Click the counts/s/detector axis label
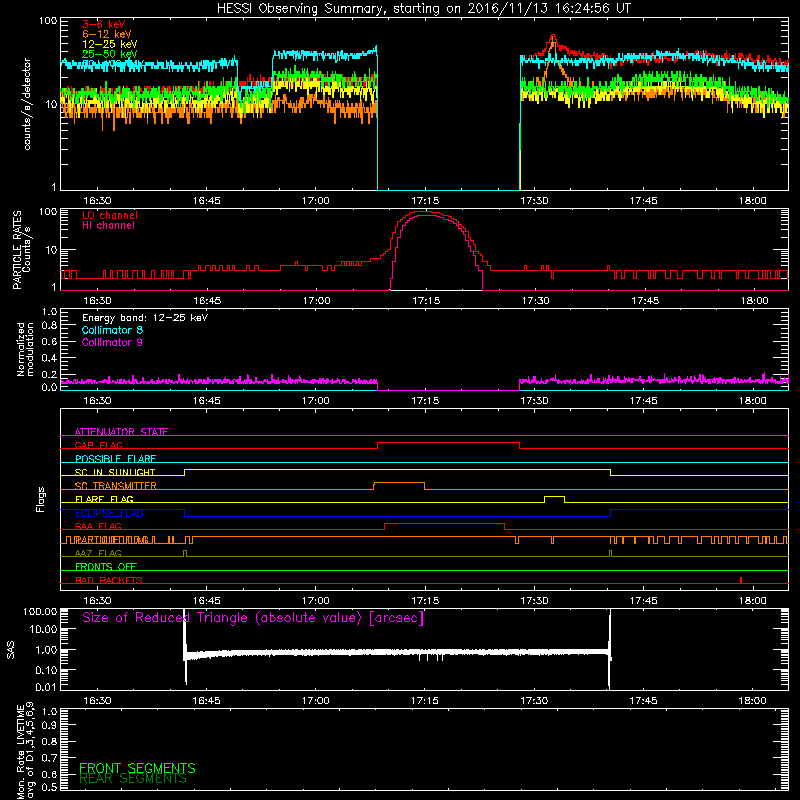Image resolution: width=800 pixels, height=800 pixels. pos(27,104)
